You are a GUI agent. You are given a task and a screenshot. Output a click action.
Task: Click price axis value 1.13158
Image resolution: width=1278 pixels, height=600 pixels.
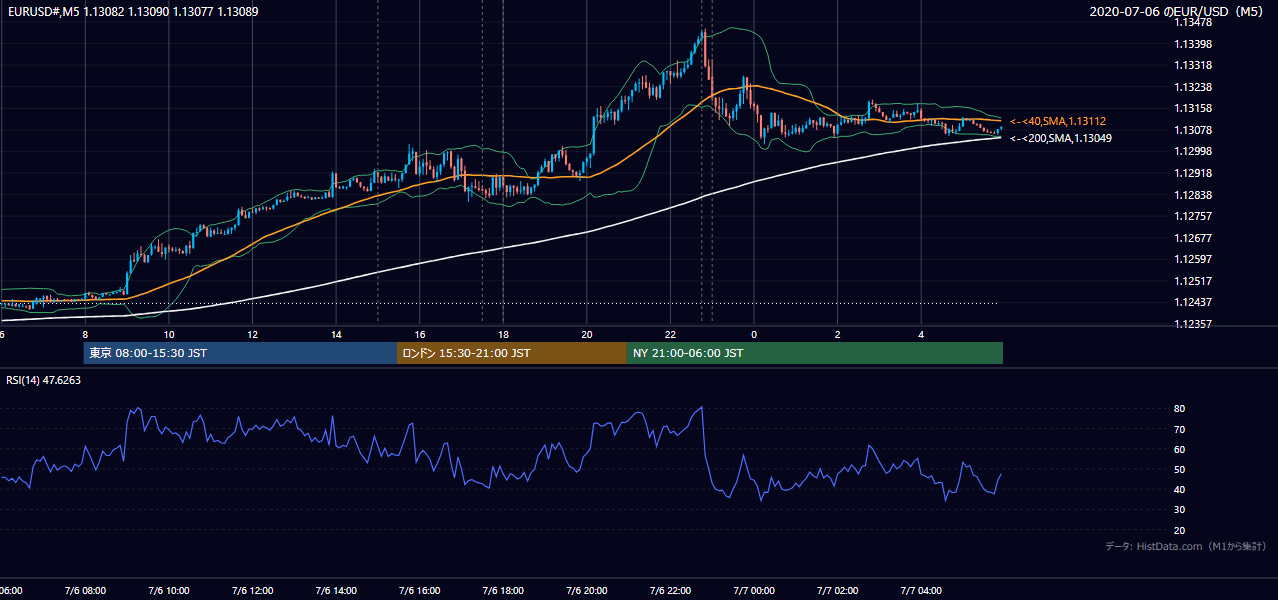pos(1193,108)
